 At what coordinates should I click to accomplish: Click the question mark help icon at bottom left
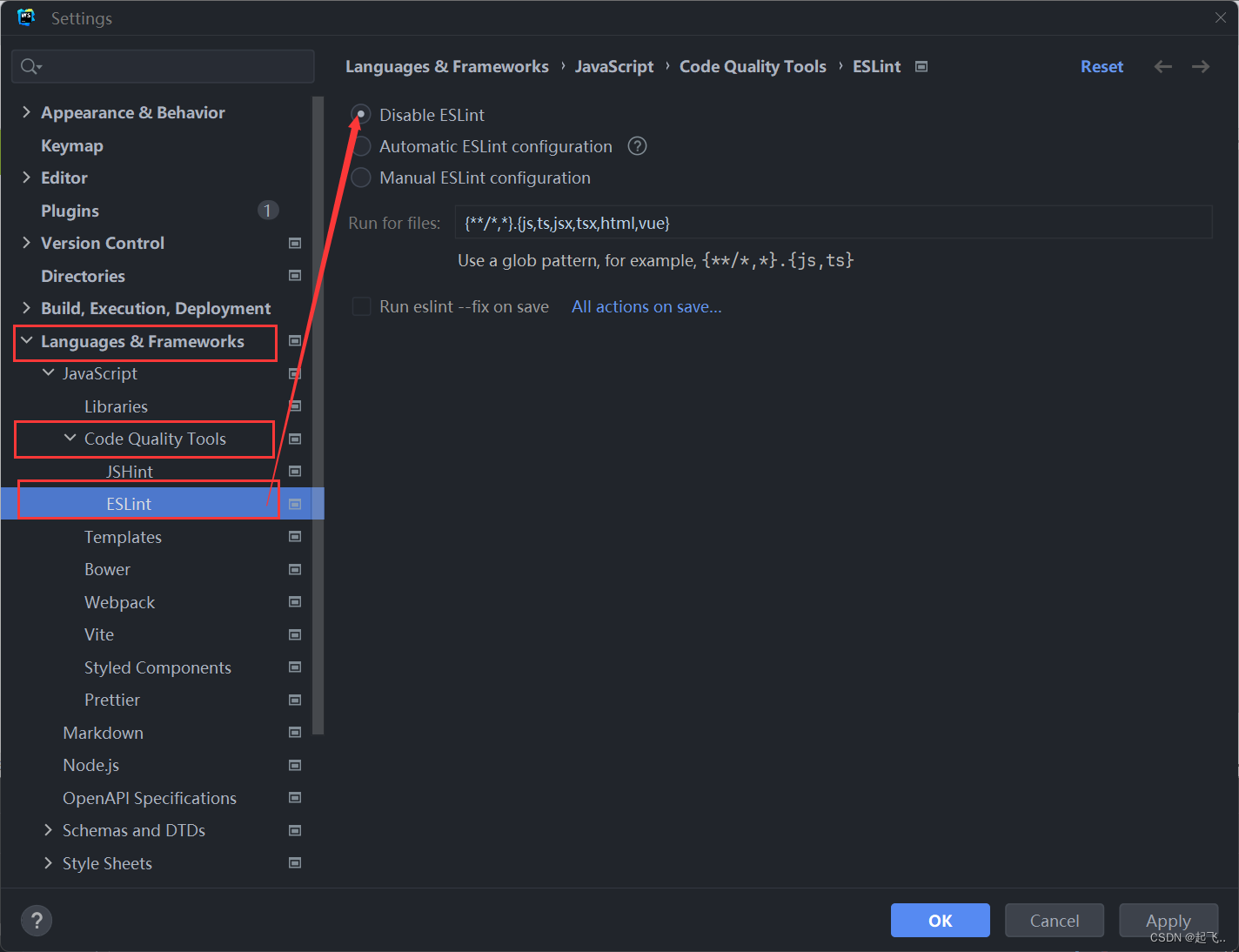(36, 920)
